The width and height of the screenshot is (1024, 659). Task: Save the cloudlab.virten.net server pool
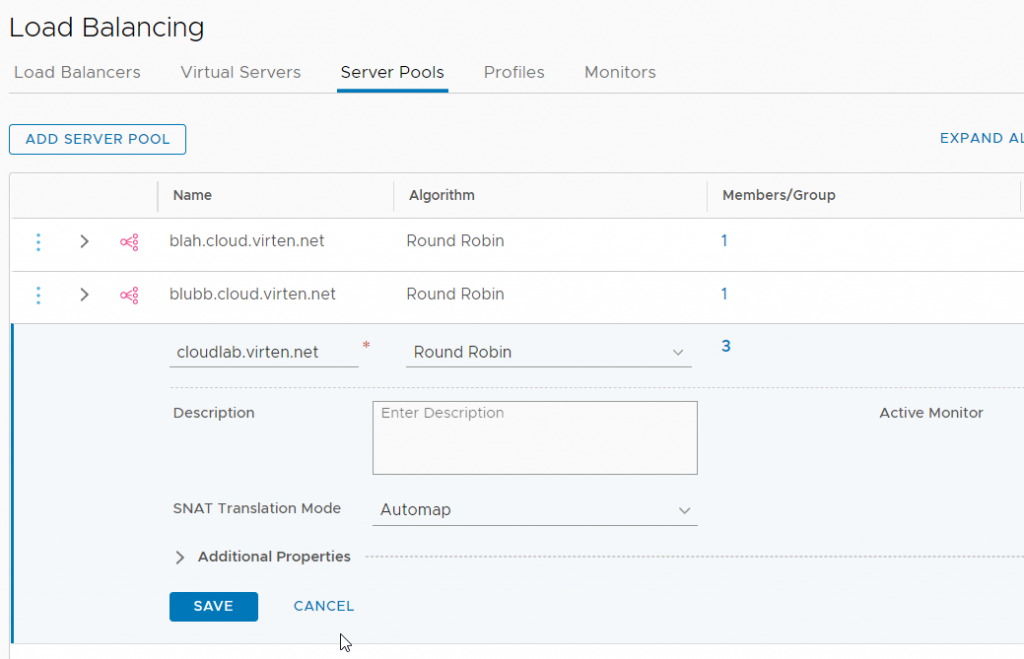213,606
